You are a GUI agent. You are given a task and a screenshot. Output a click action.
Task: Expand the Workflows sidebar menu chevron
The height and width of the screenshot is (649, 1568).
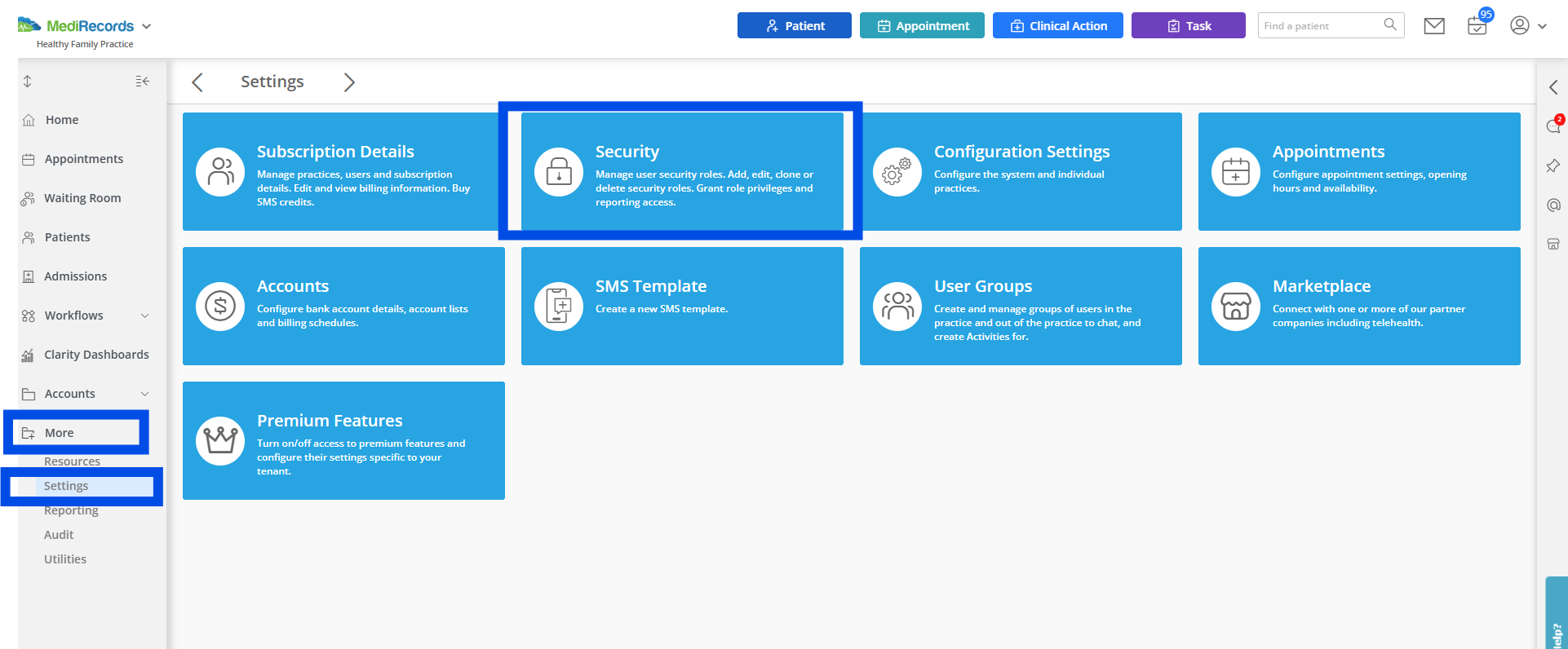click(x=145, y=316)
